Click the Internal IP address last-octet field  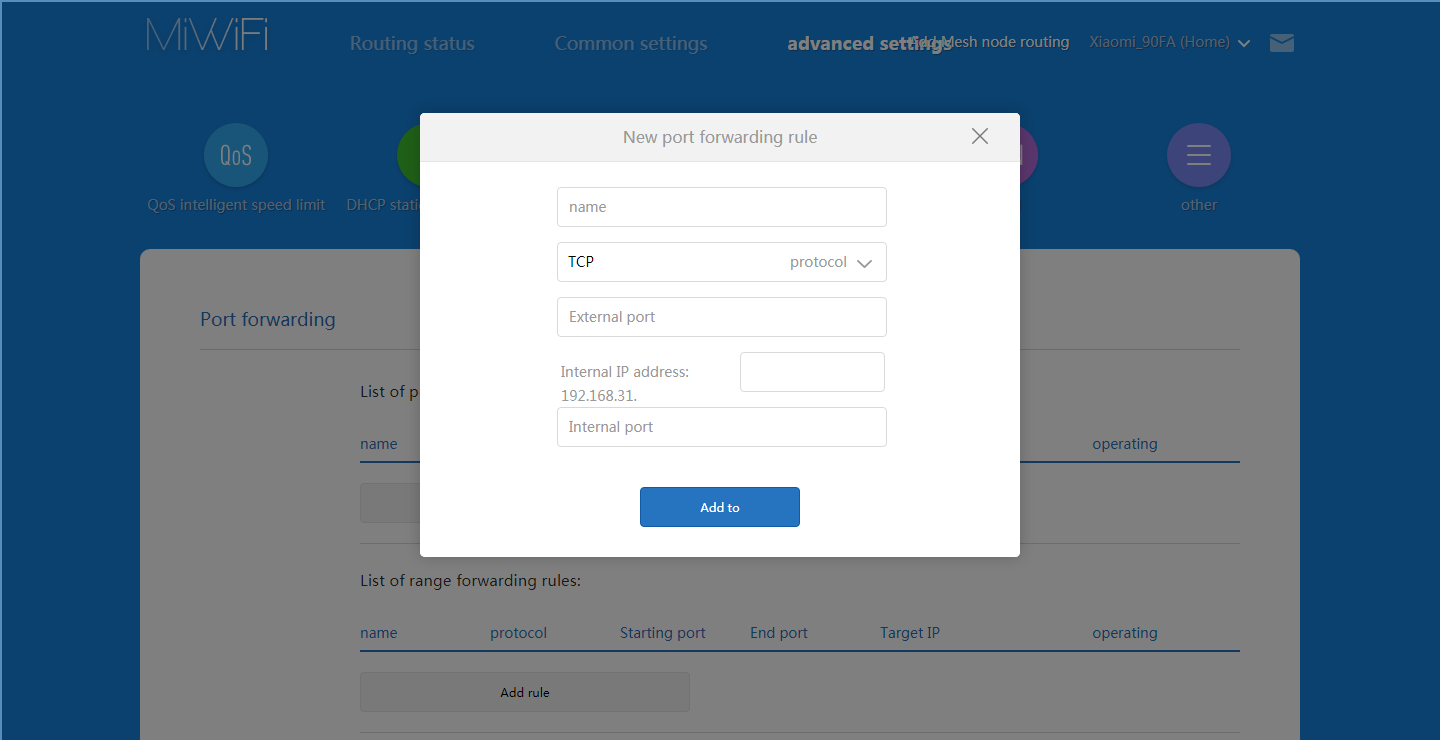tap(812, 372)
